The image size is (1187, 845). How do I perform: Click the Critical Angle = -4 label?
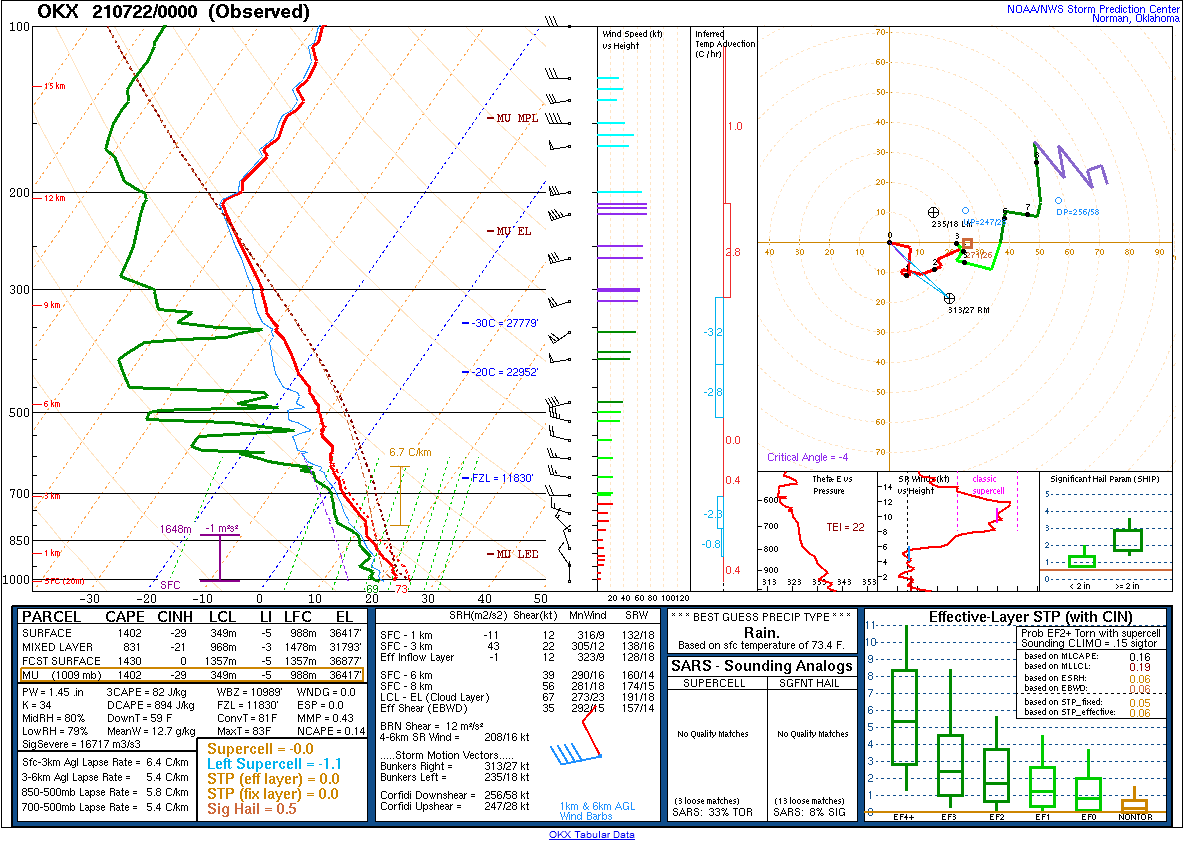tap(807, 457)
